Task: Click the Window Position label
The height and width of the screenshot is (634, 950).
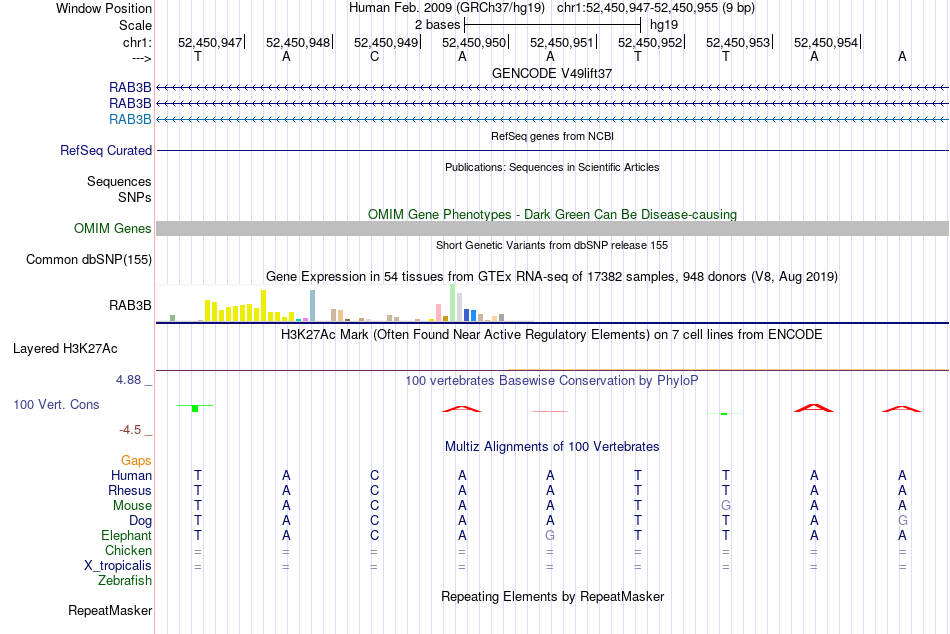Action: tap(104, 8)
